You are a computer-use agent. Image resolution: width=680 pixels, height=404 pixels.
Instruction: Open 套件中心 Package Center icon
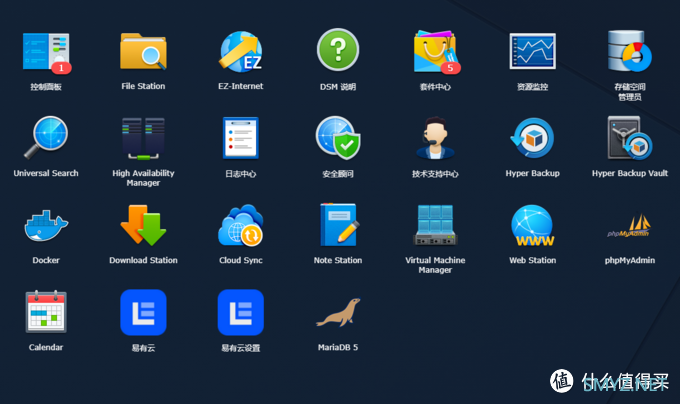[x=435, y=52]
